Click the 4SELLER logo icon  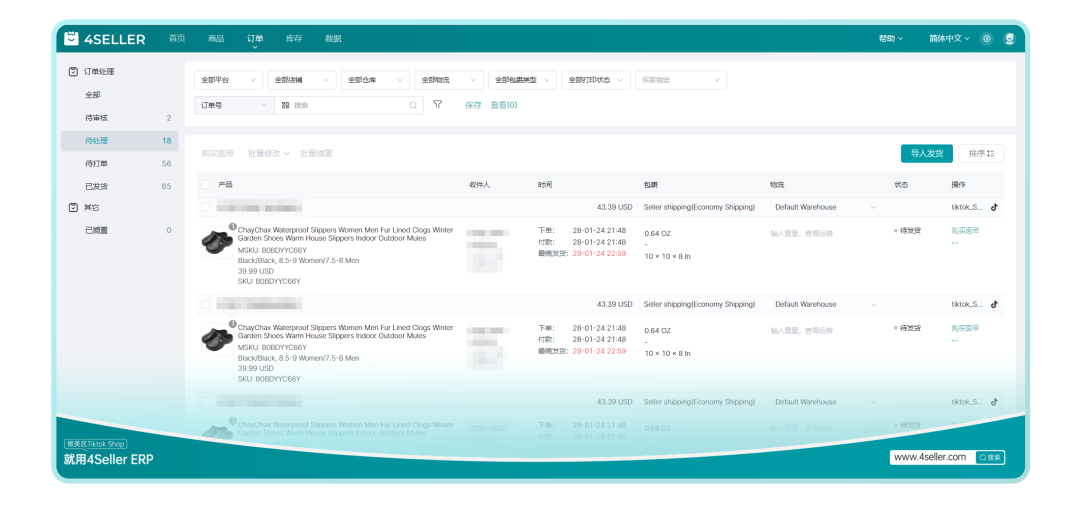71,39
